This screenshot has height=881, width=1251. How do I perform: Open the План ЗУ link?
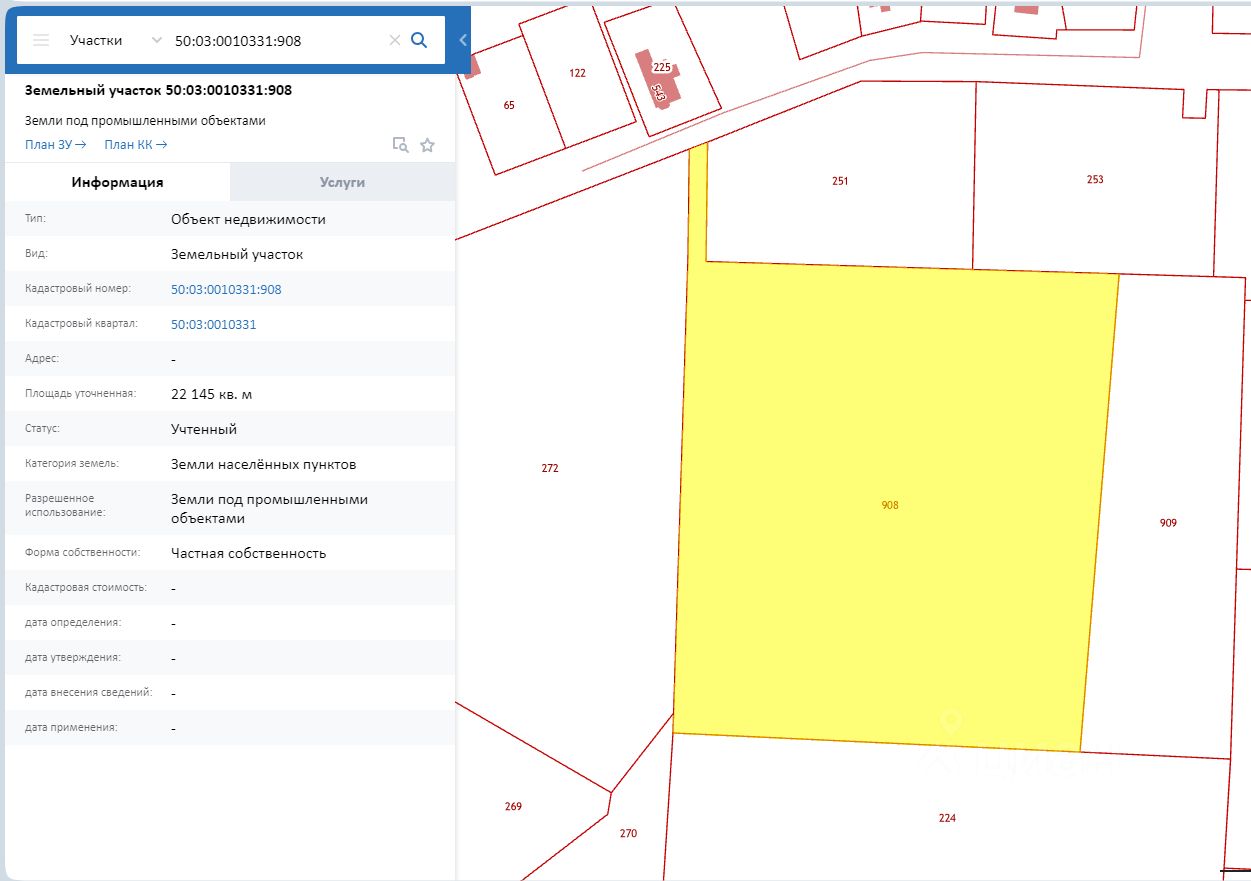pyautogui.click(x=55, y=145)
